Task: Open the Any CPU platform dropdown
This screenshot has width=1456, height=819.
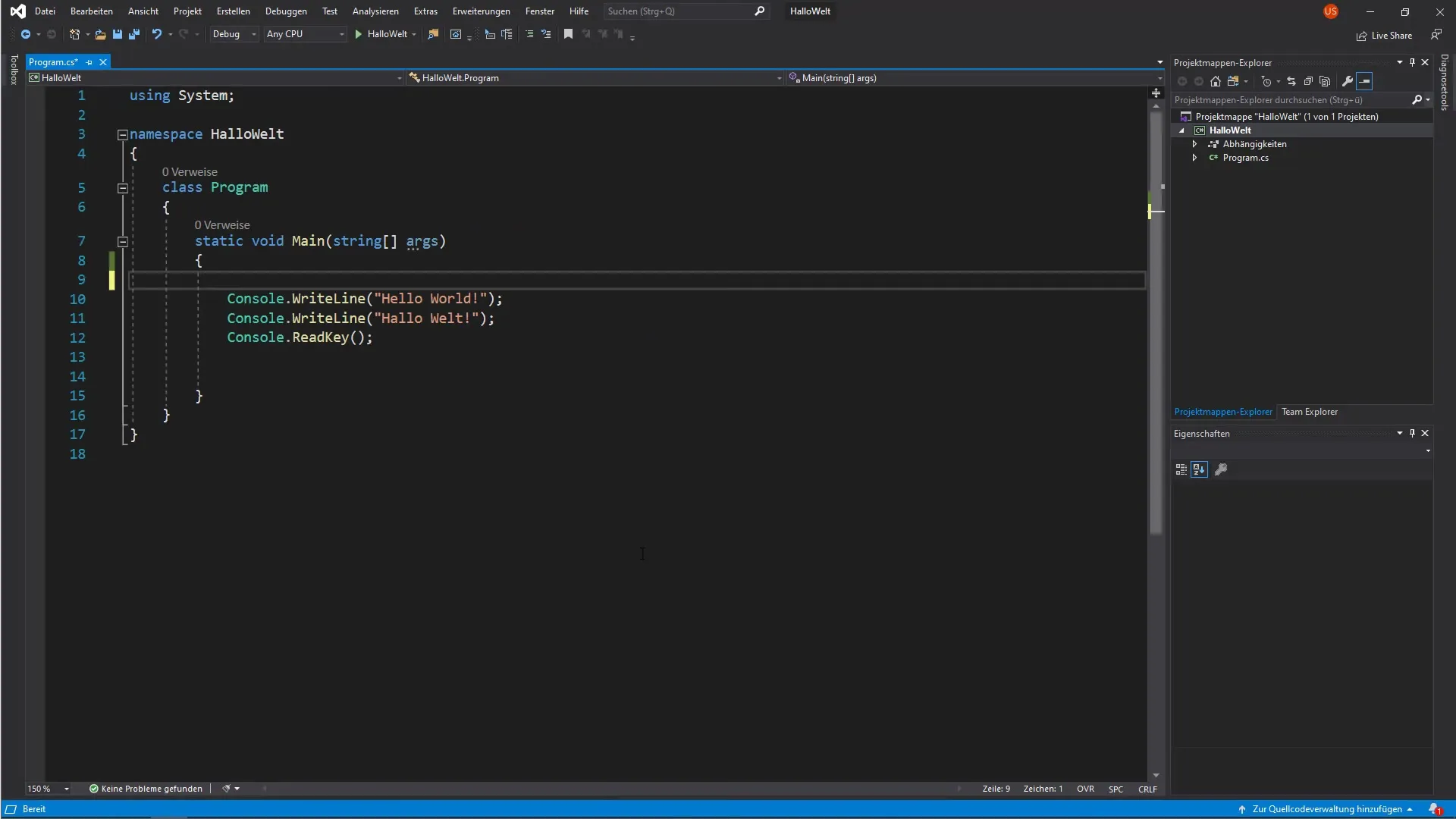Action: pos(305,34)
